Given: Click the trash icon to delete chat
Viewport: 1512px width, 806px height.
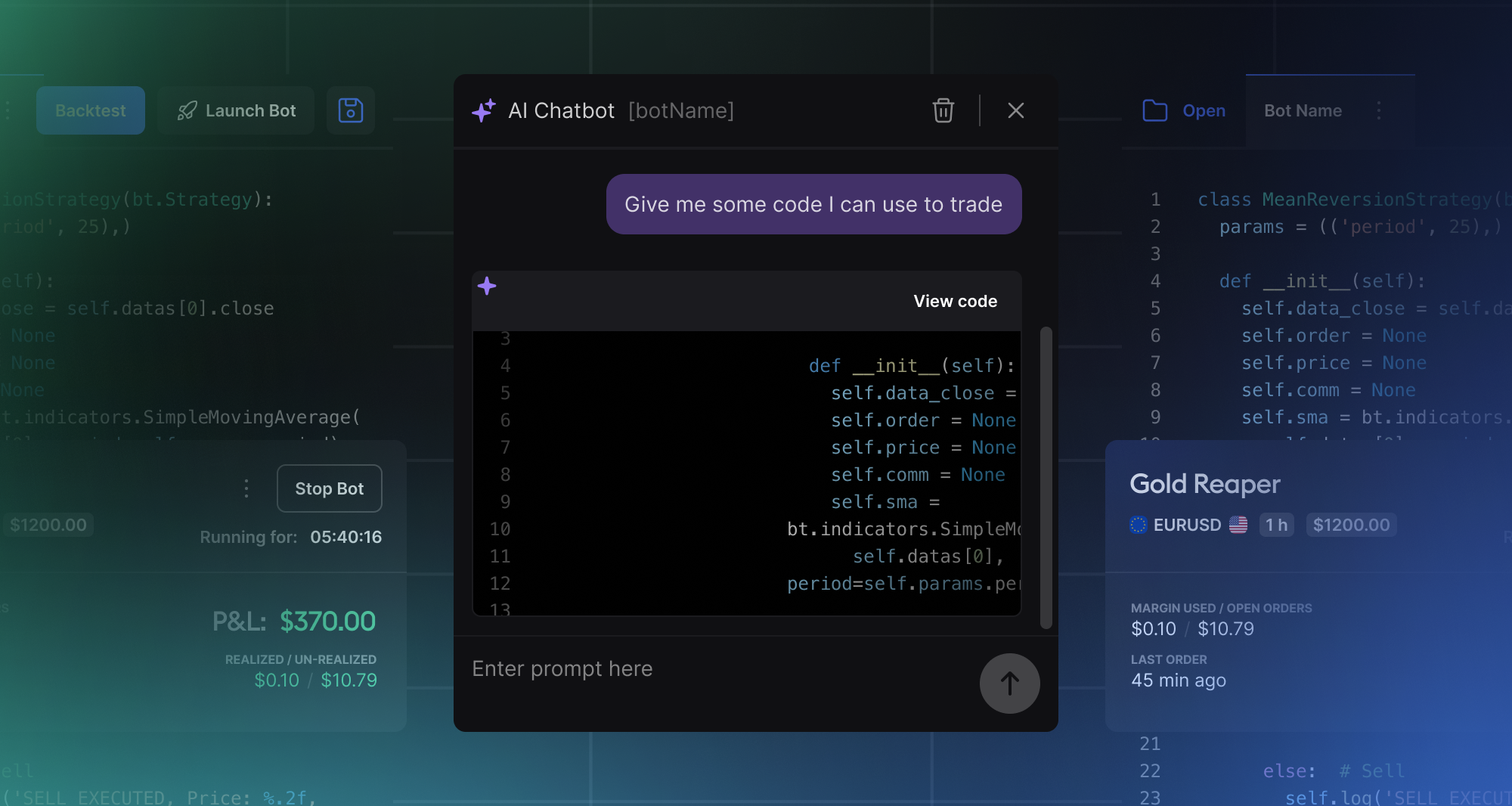Looking at the screenshot, I should point(943,110).
